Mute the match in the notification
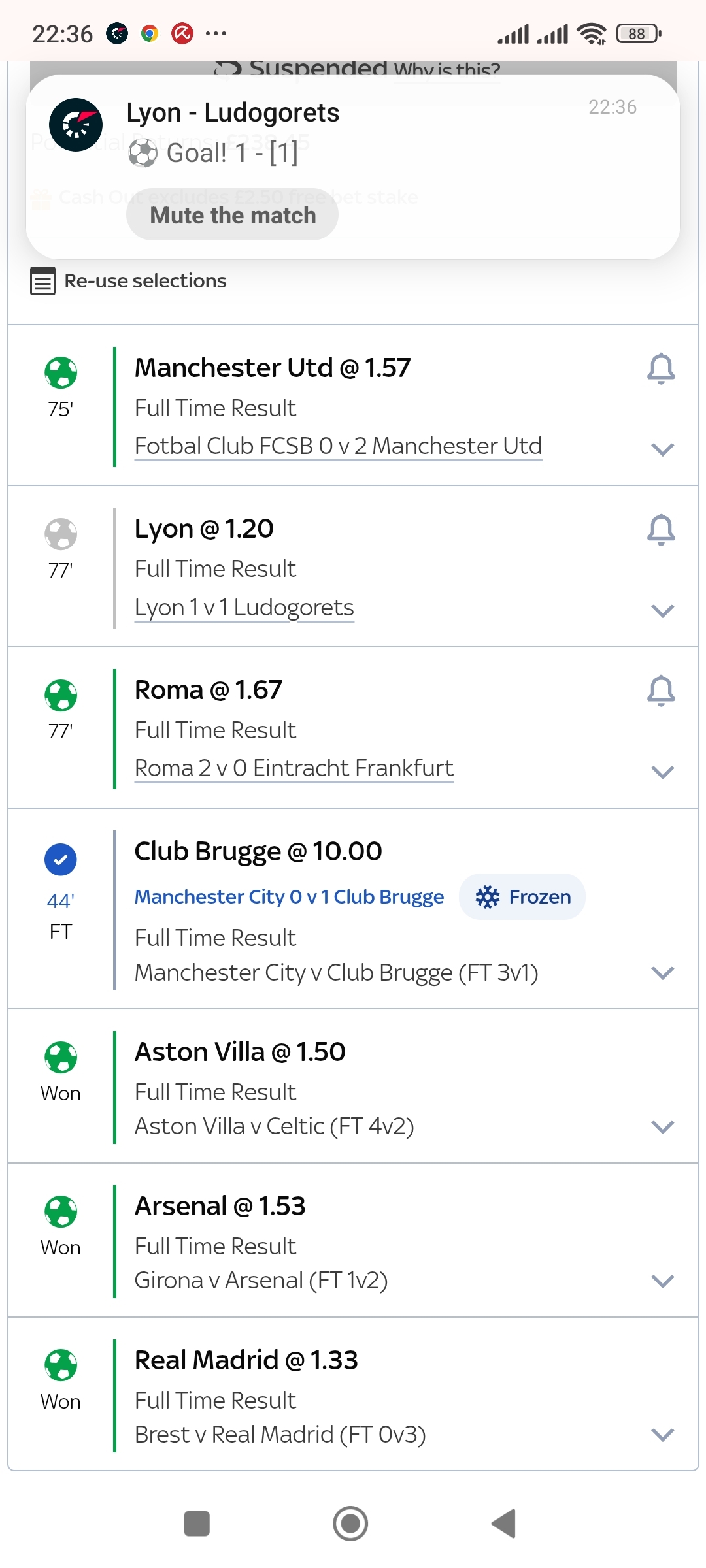 [232, 216]
